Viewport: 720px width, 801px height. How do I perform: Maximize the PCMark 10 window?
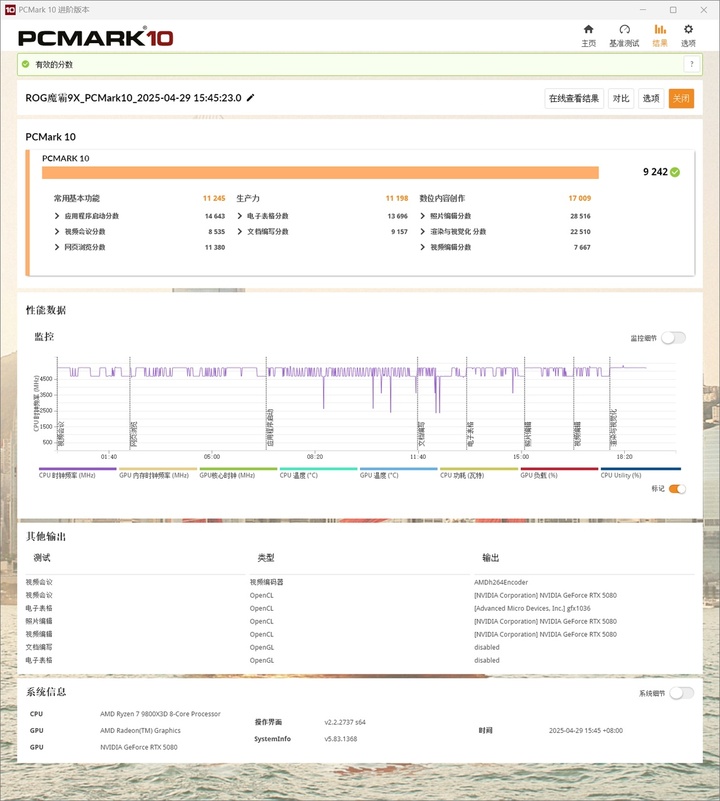(x=673, y=10)
